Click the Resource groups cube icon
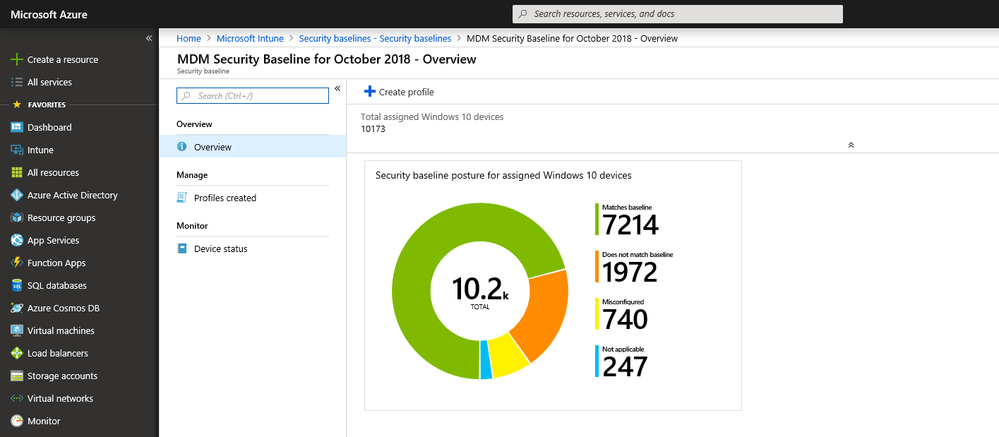This screenshot has height=437, width=999. 17,218
